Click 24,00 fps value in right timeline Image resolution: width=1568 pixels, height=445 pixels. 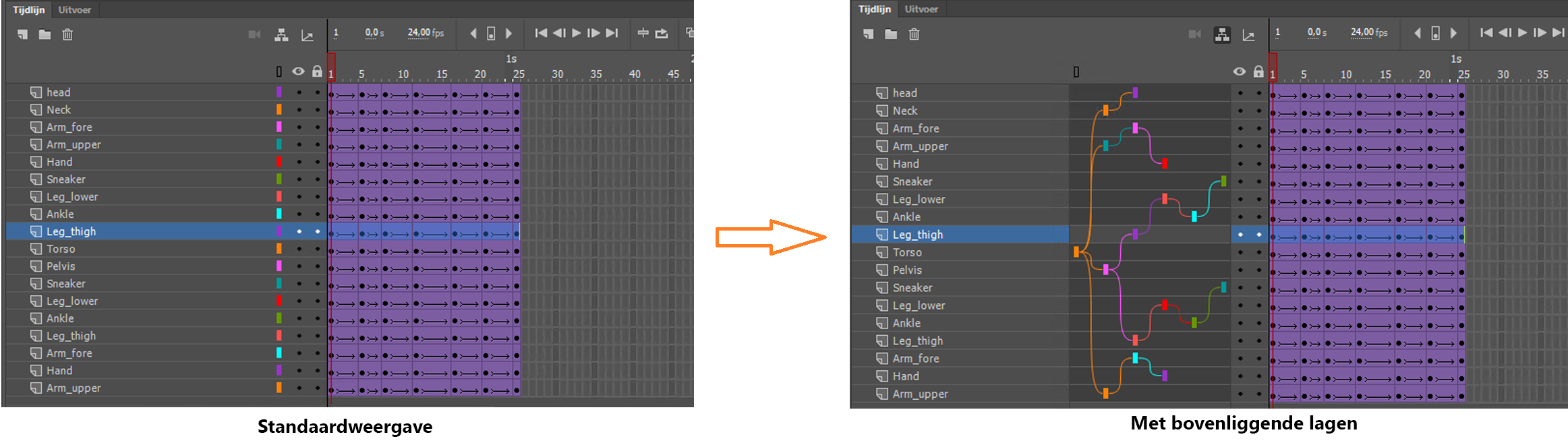1369,32
